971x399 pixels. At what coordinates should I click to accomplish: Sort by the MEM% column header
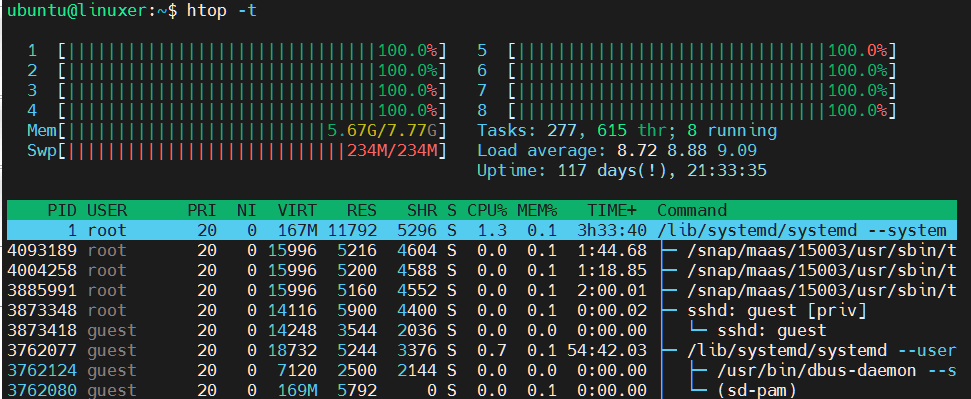(538, 211)
